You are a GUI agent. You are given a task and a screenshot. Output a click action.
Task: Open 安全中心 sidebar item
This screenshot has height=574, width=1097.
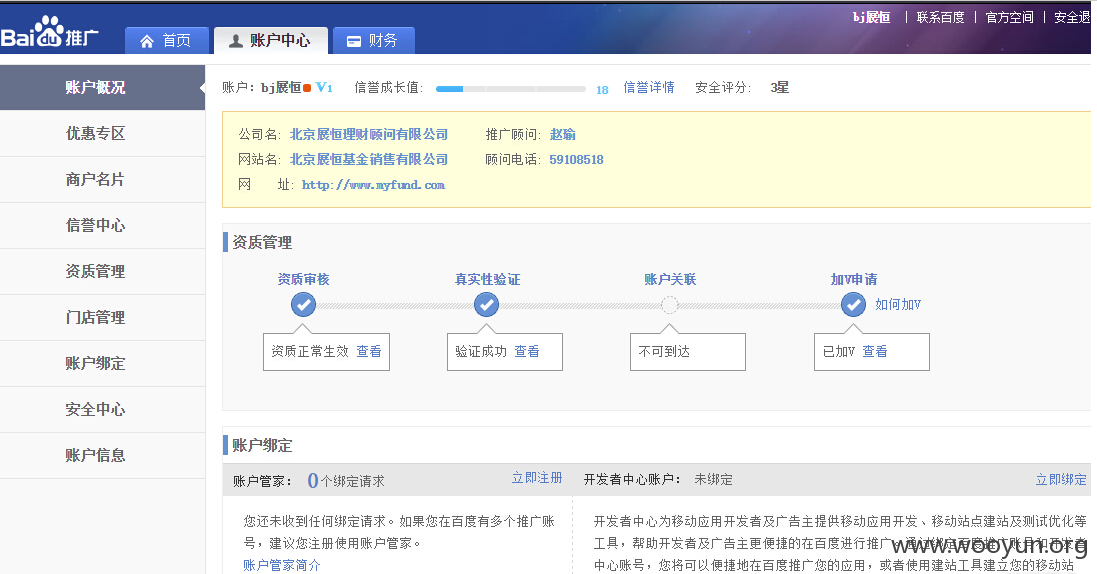click(x=102, y=410)
